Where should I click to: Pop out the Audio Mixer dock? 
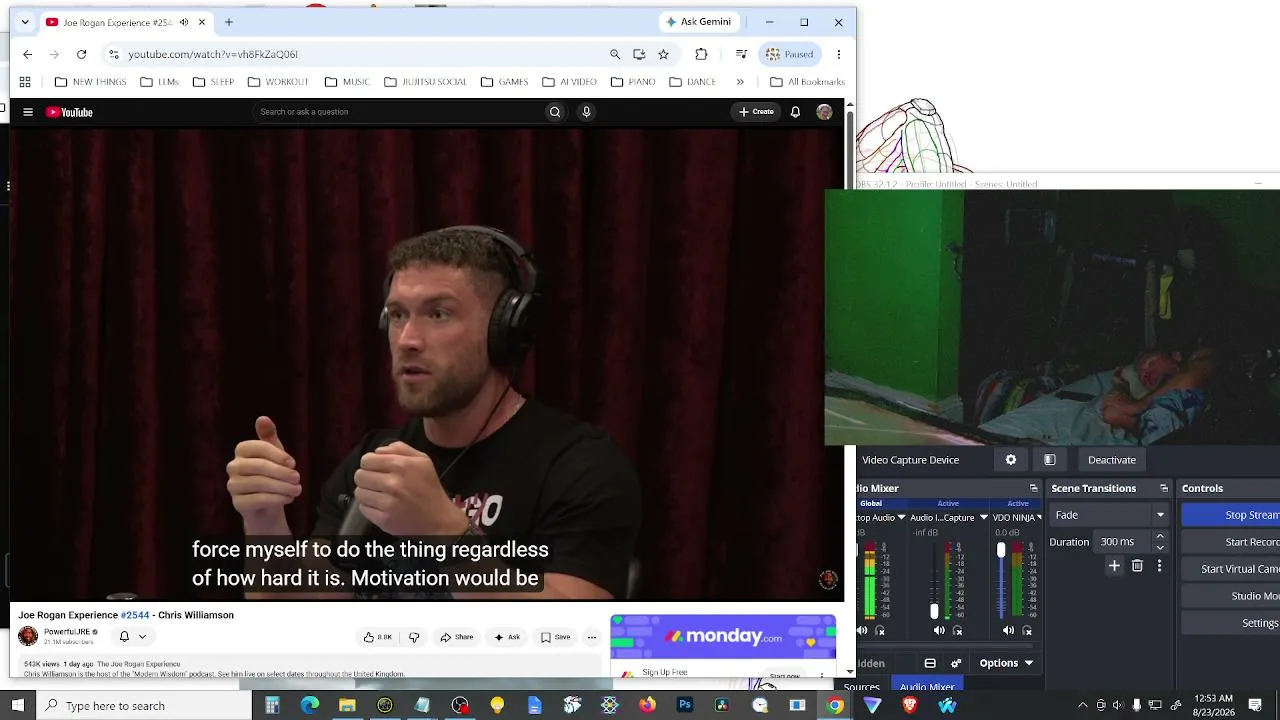coord(1034,488)
